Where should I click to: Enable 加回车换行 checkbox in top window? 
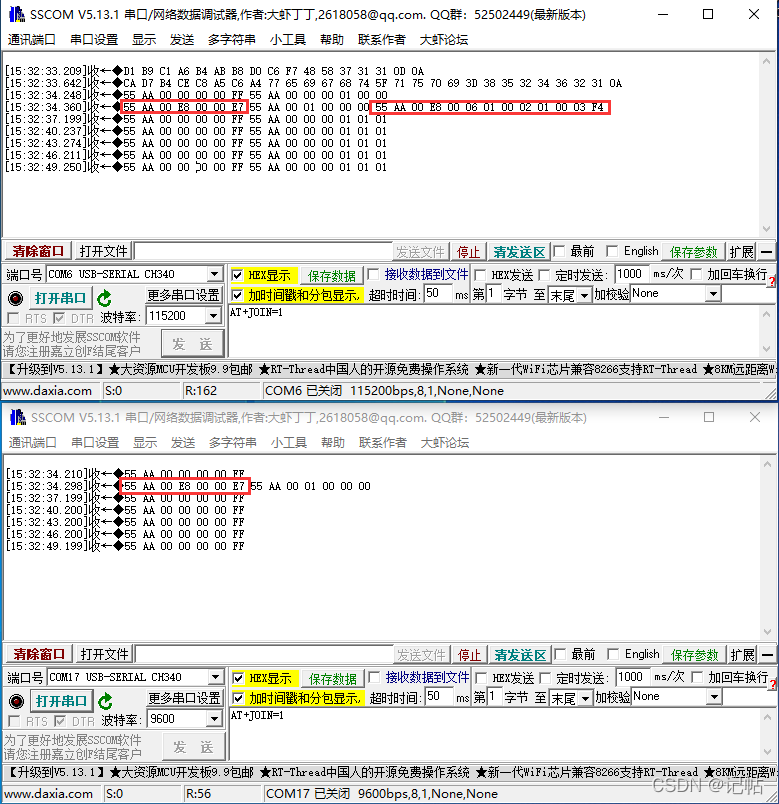pos(696,274)
